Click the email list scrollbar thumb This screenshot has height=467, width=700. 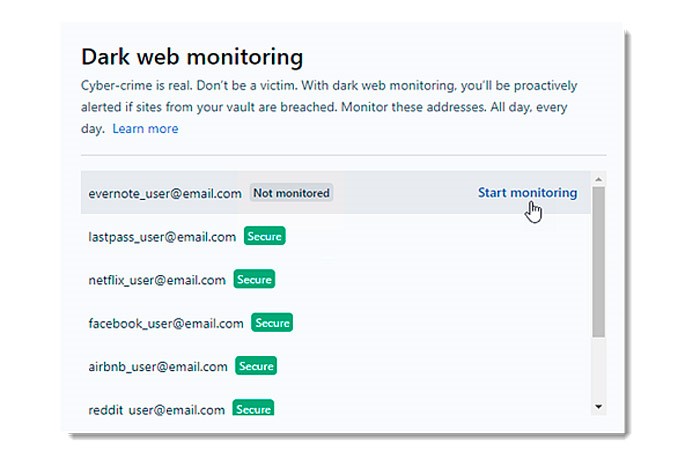pyautogui.click(x=599, y=262)
